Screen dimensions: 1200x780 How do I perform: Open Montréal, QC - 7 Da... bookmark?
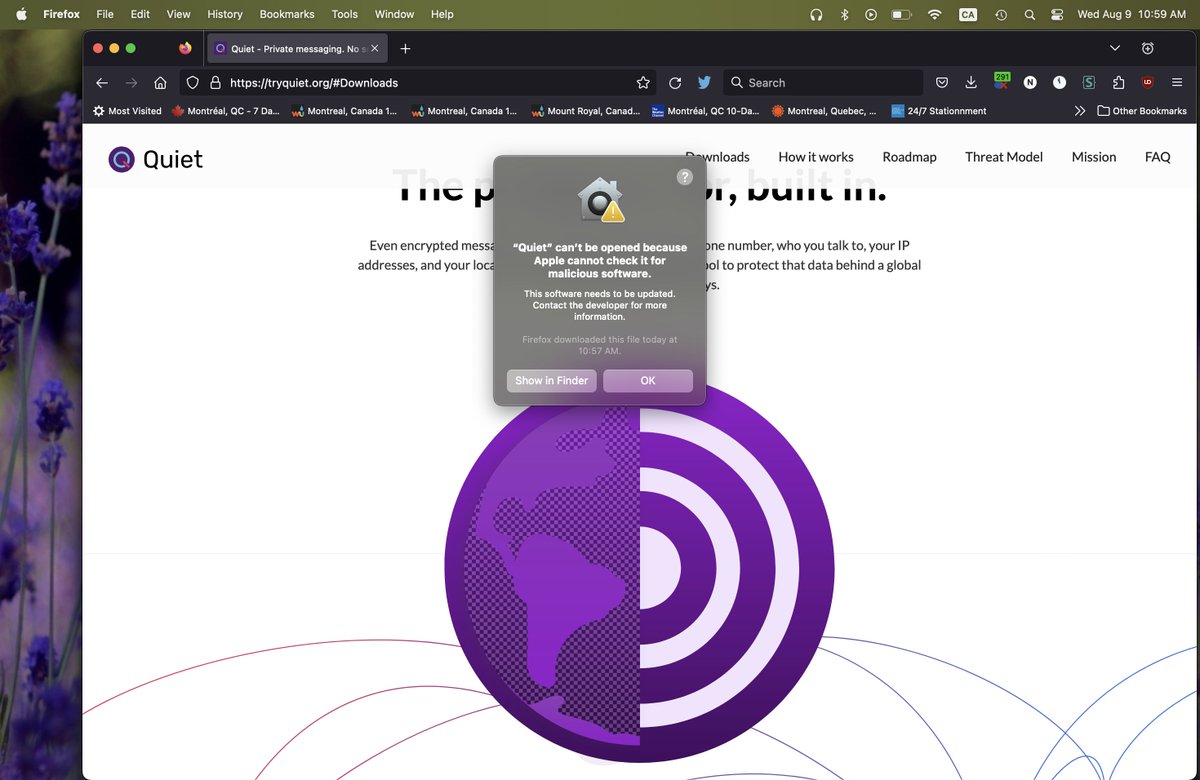pyautogui.click(x=226, y=111)
